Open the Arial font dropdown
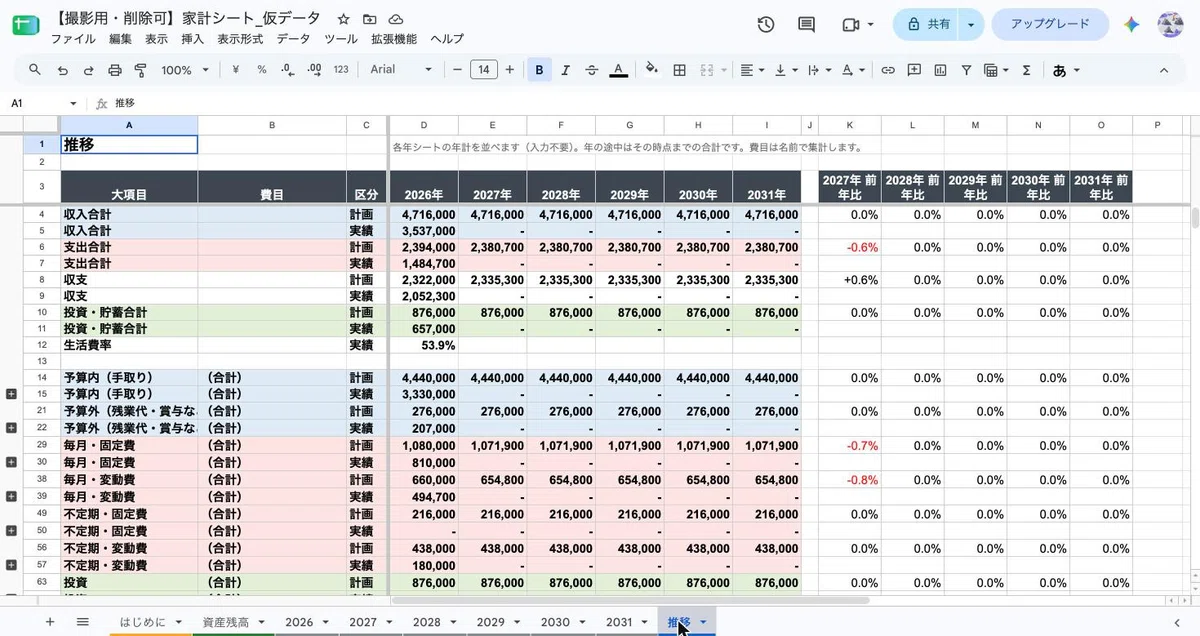Viewport: 1200px width, 636px height. 401,70
